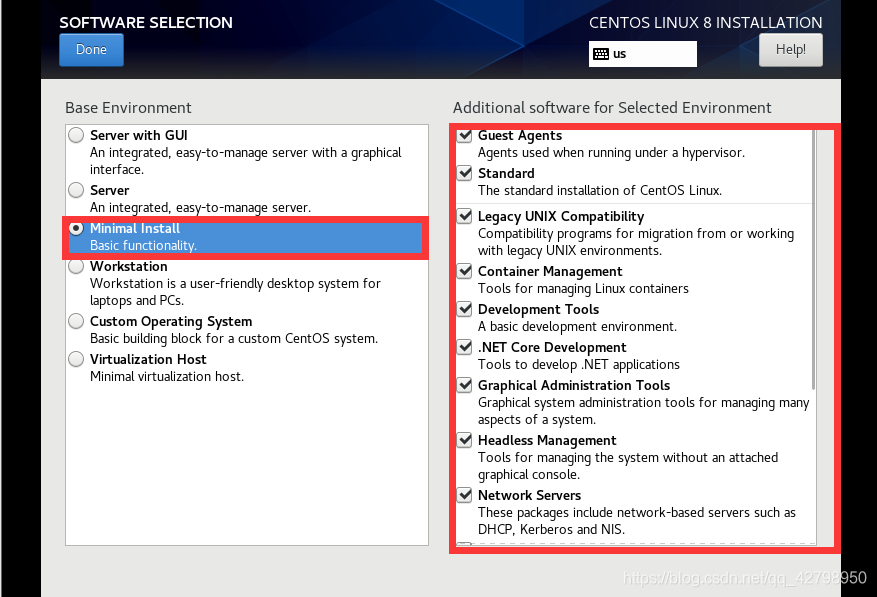The image size is (877, 597).
Task: Select the Virtualization Host radio button
Action: [76, 359]
